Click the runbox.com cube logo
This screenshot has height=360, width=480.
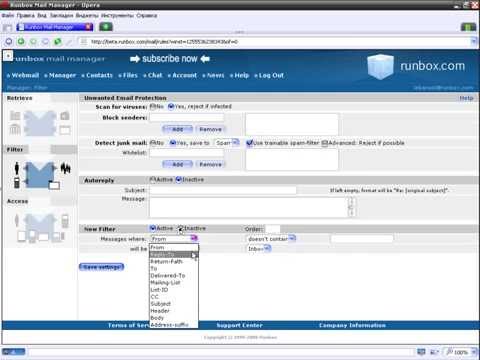point(380,67)
